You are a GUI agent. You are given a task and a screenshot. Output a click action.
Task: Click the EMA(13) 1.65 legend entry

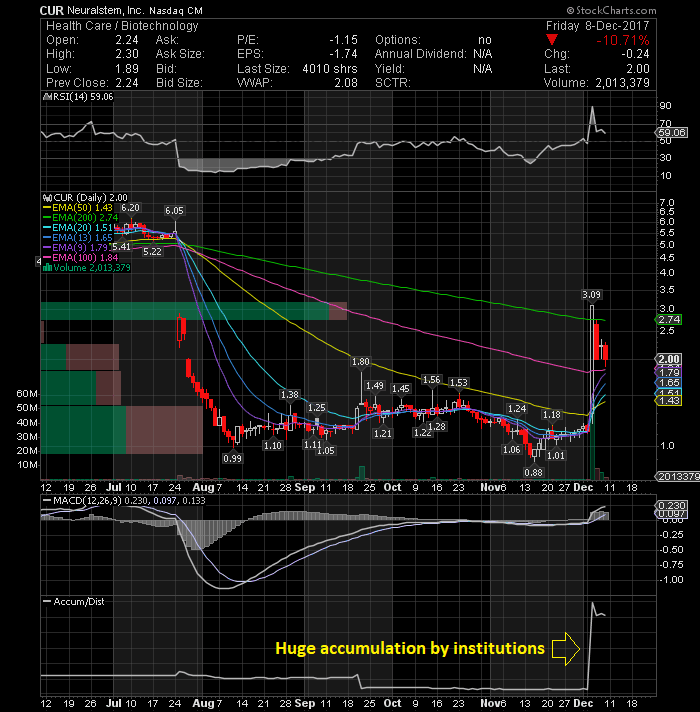coord(82,237)
